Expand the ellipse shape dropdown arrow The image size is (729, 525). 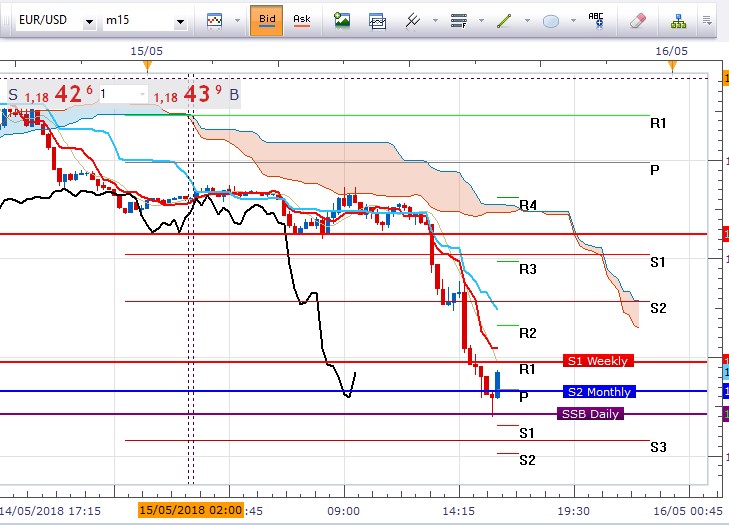(x=573, y=20)
